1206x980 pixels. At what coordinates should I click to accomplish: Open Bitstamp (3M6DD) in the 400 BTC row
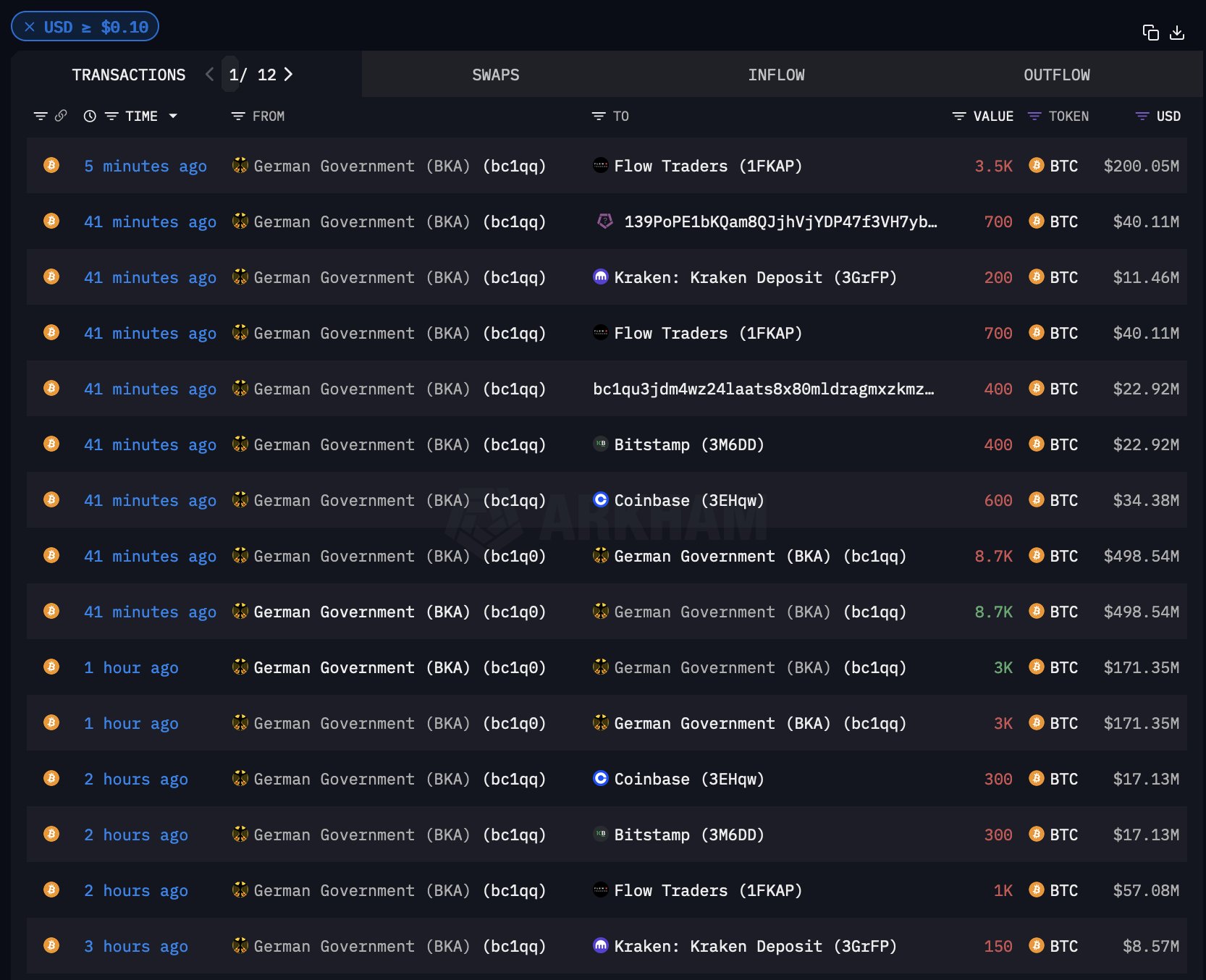pyautogui.click(x=689, y=444)
